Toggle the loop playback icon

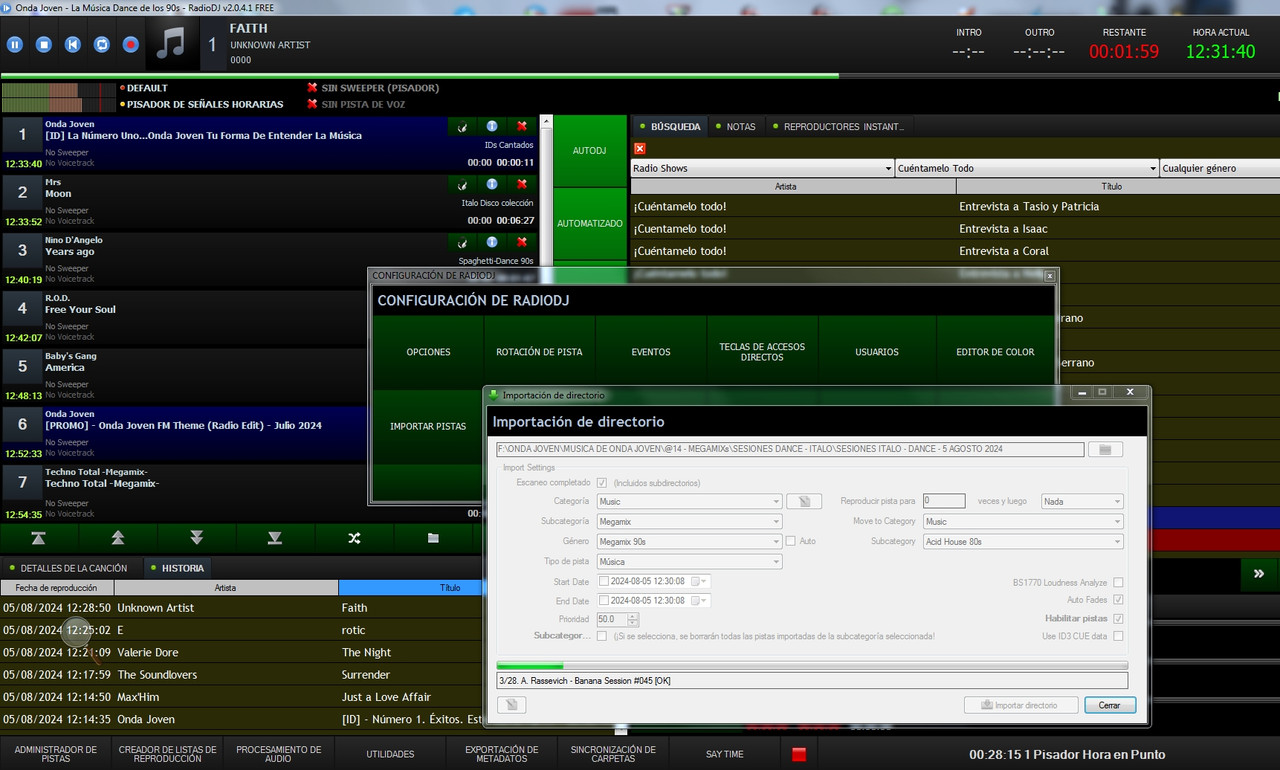pos(102,45)
